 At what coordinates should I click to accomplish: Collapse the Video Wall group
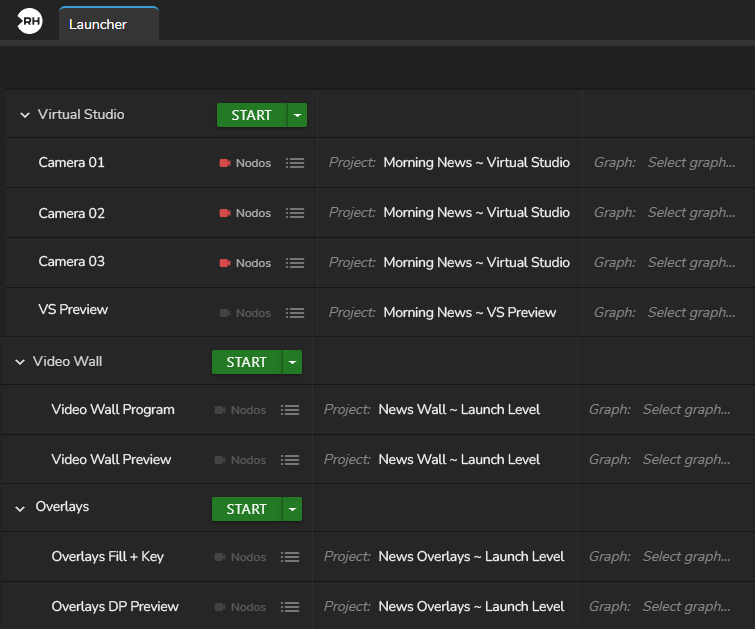(20, 362)
